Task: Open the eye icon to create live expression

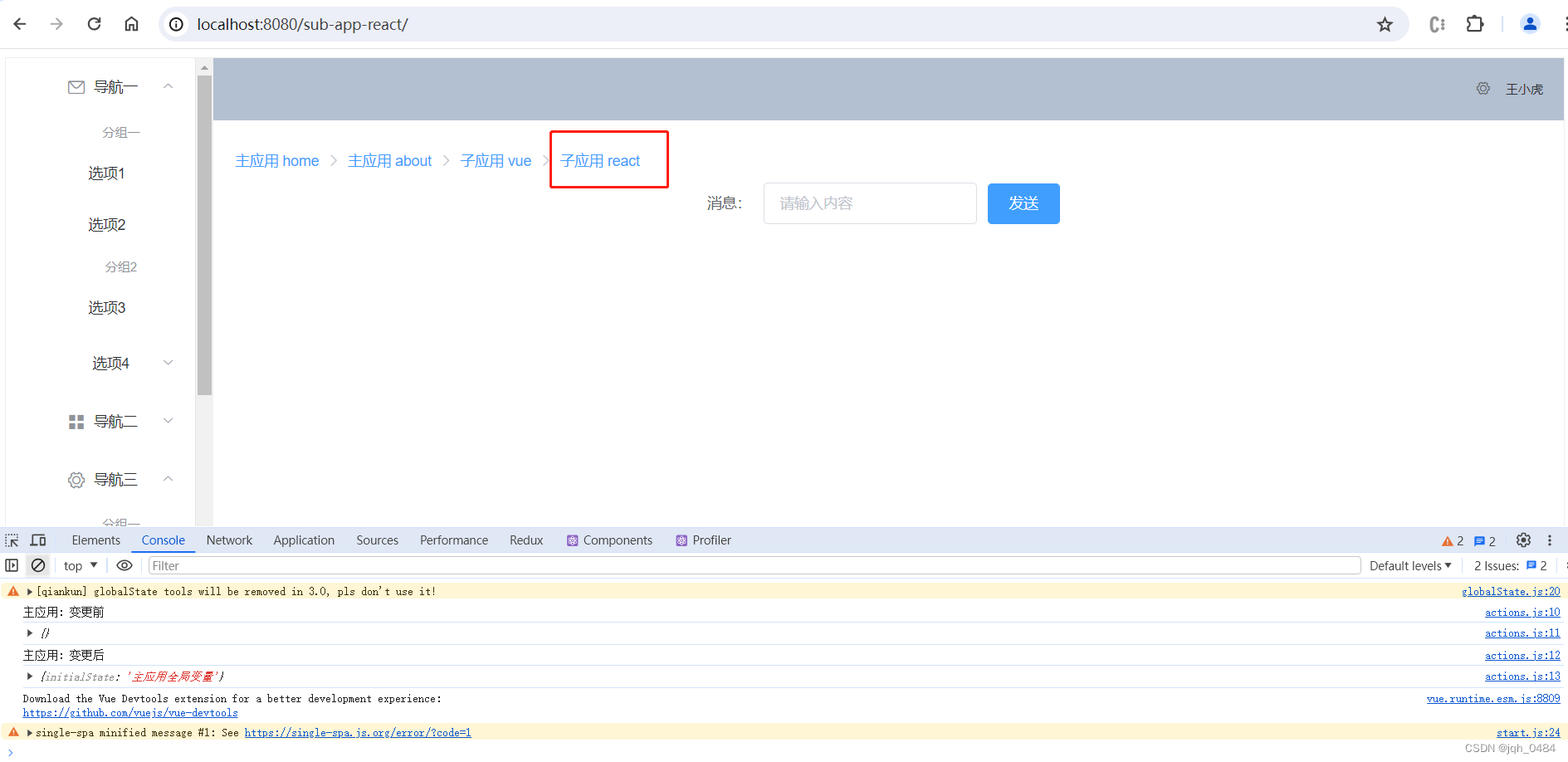Action: [125, 565]
